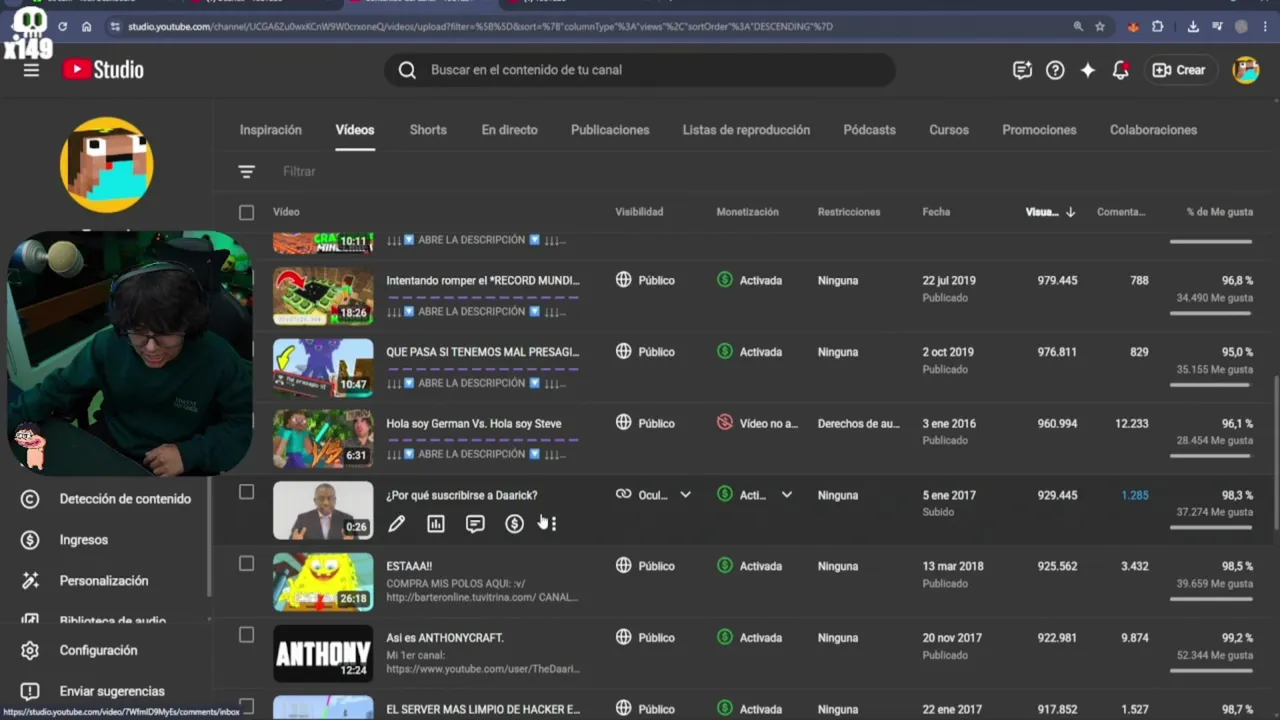Screen dimensions: 1280x720
Task: Open monetization dollar icon for Daarick video
Action: point(514,523)
